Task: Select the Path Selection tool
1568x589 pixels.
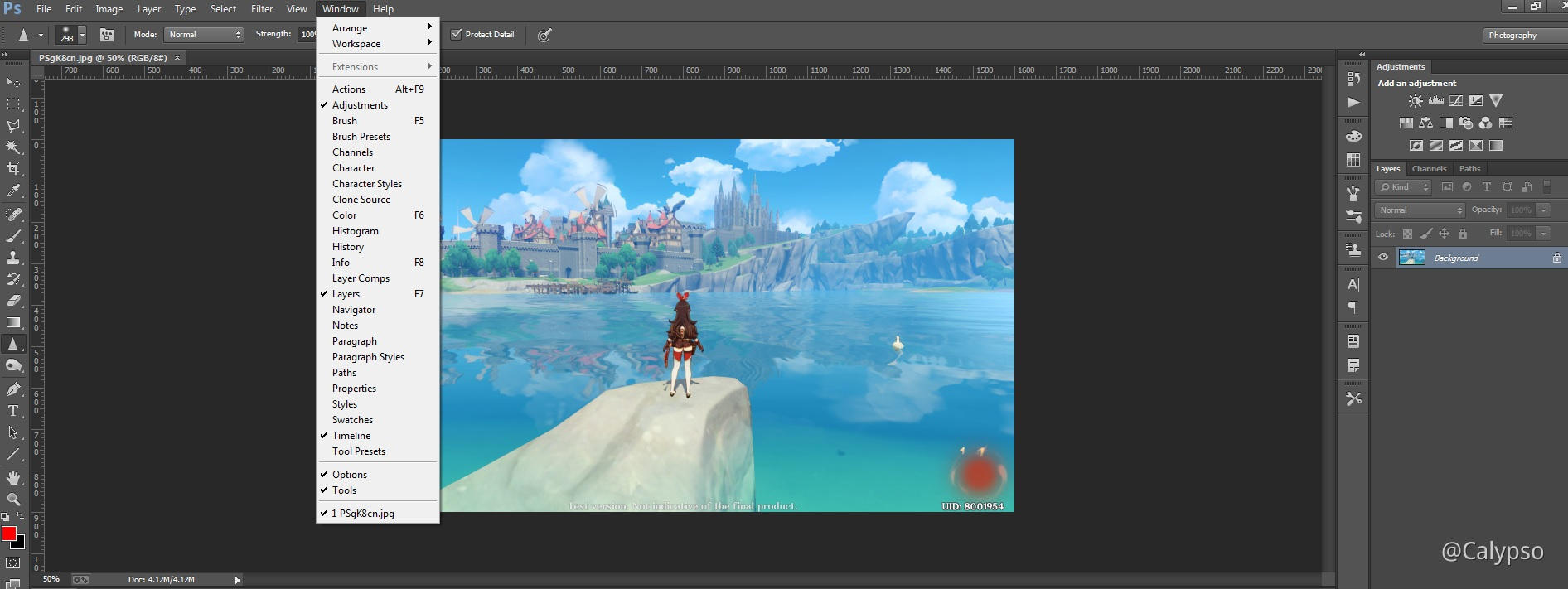Action: (x=13, y=432)
